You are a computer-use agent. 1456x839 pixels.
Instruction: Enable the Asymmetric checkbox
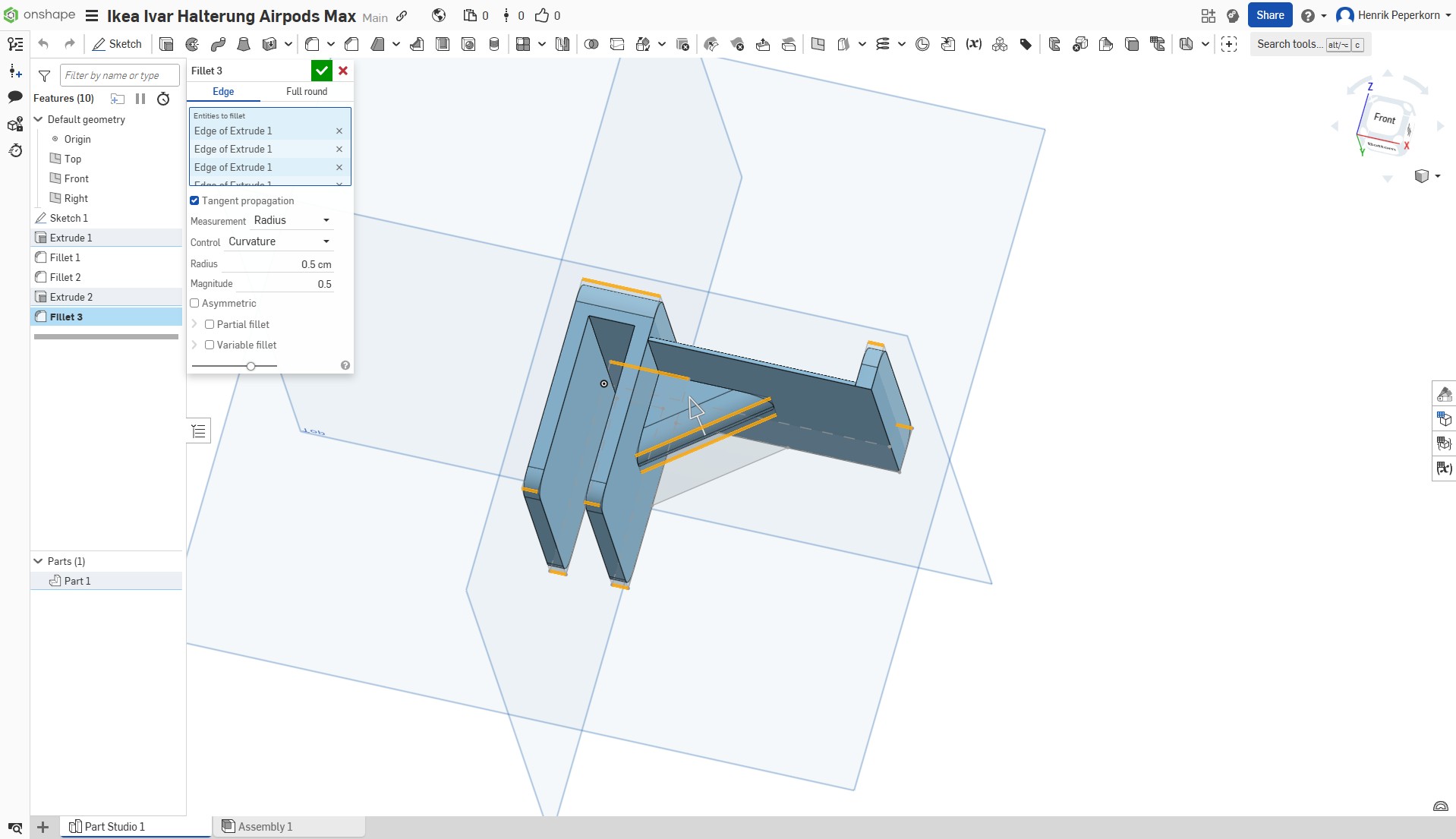coord(194,303)
